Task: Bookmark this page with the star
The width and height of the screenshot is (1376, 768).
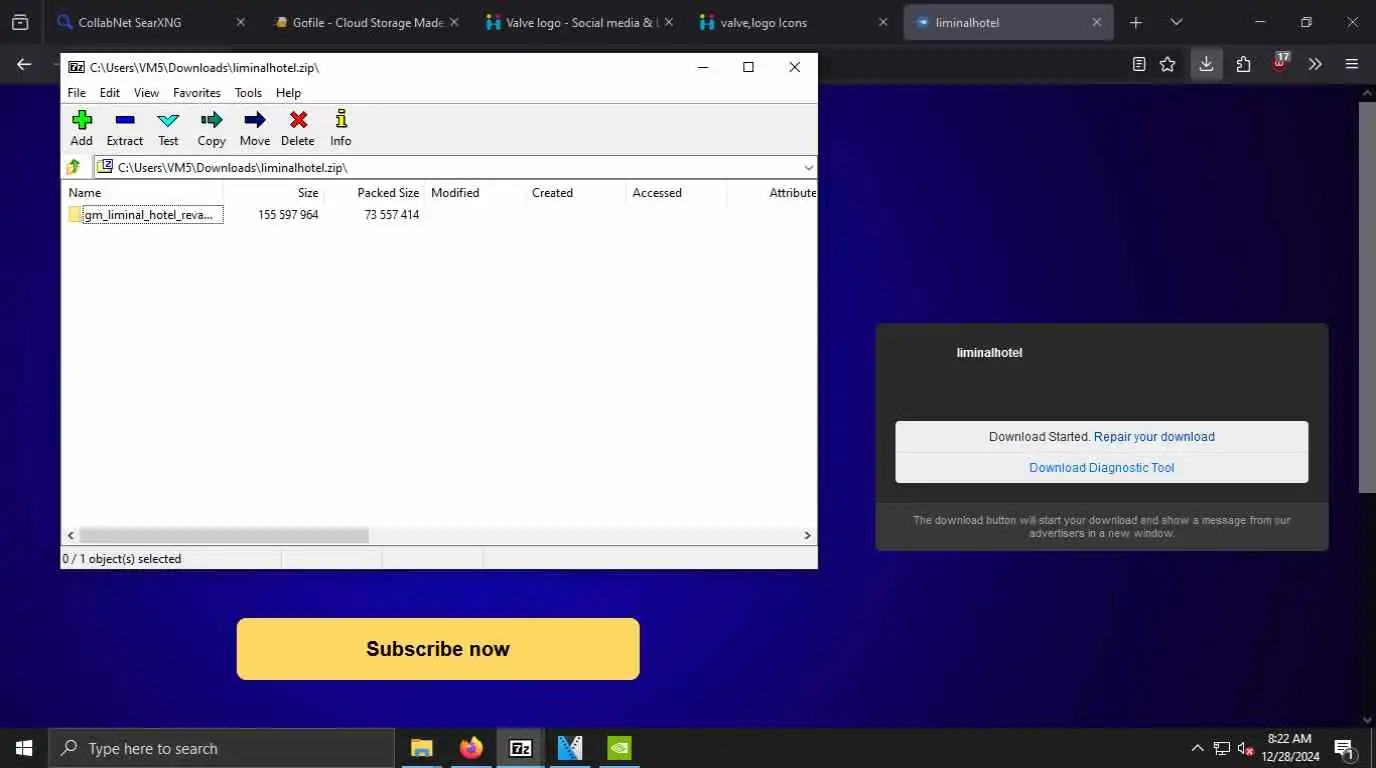Action: (x=1167, y=64)
